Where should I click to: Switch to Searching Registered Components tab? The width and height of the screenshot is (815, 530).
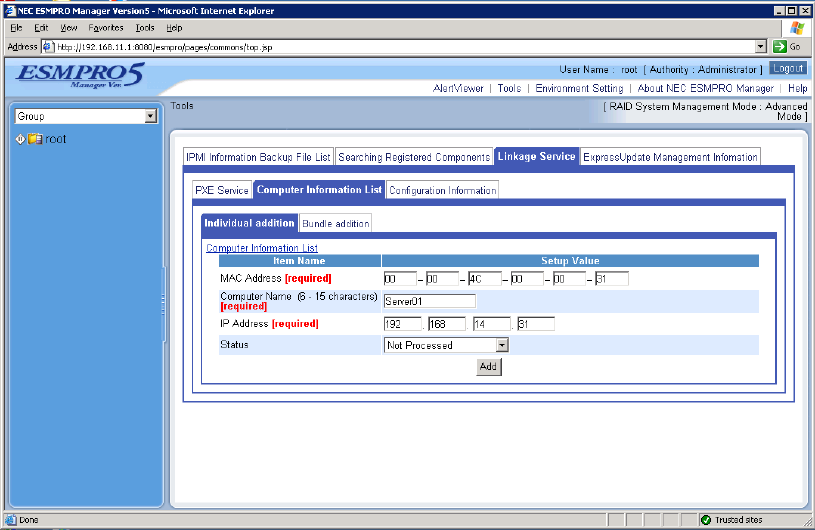414,157
